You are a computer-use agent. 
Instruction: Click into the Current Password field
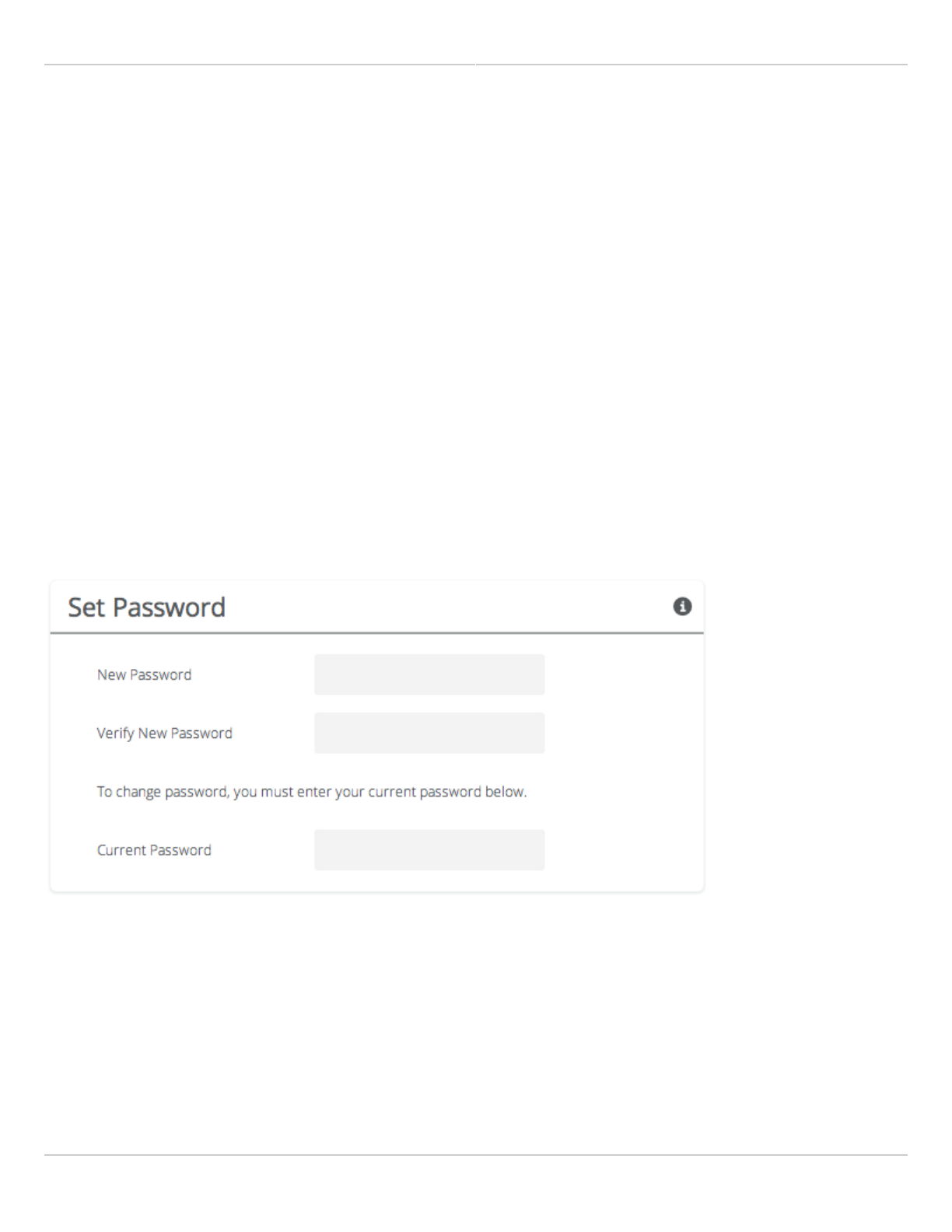429,849
